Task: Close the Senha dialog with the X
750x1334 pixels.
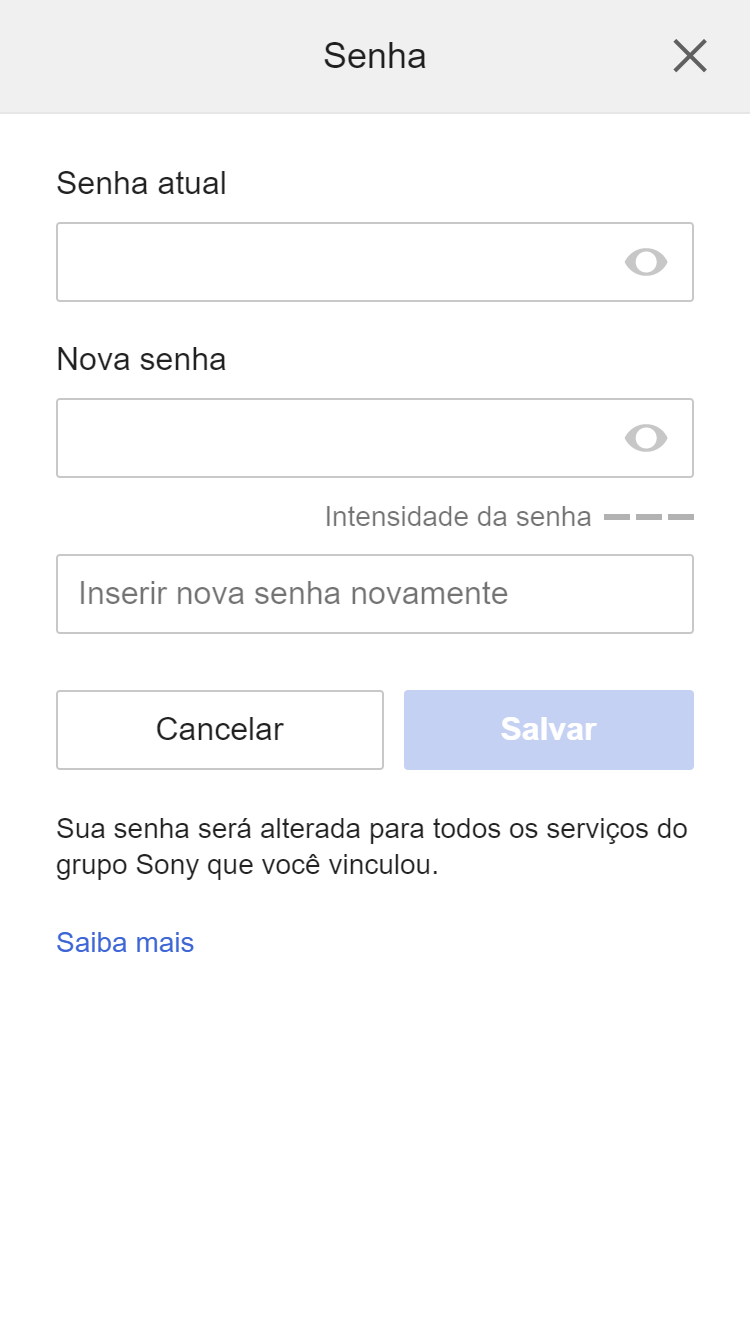Action: tap(690, 56)
